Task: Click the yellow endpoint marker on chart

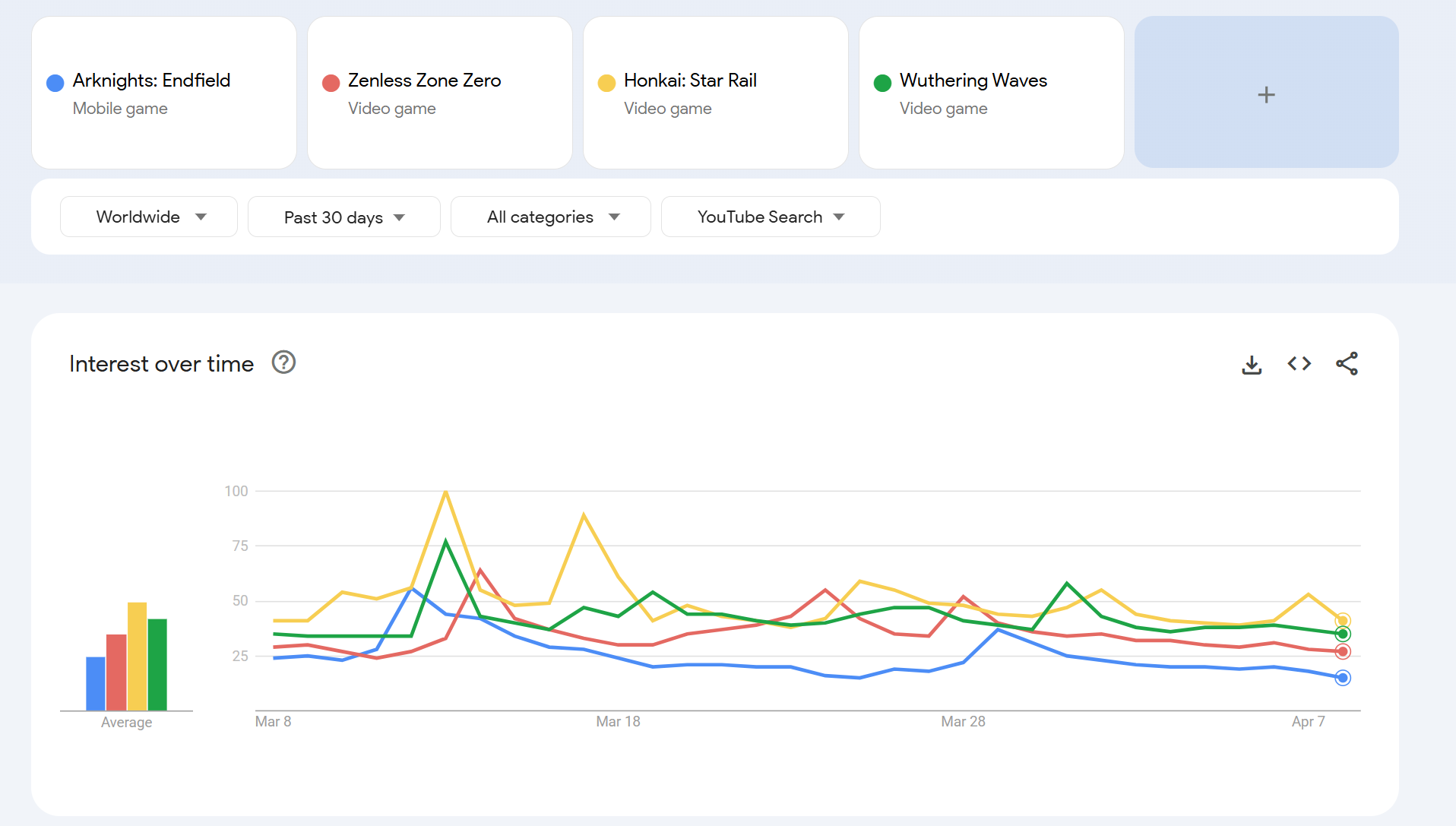Action: click(x=1343, y=621)
